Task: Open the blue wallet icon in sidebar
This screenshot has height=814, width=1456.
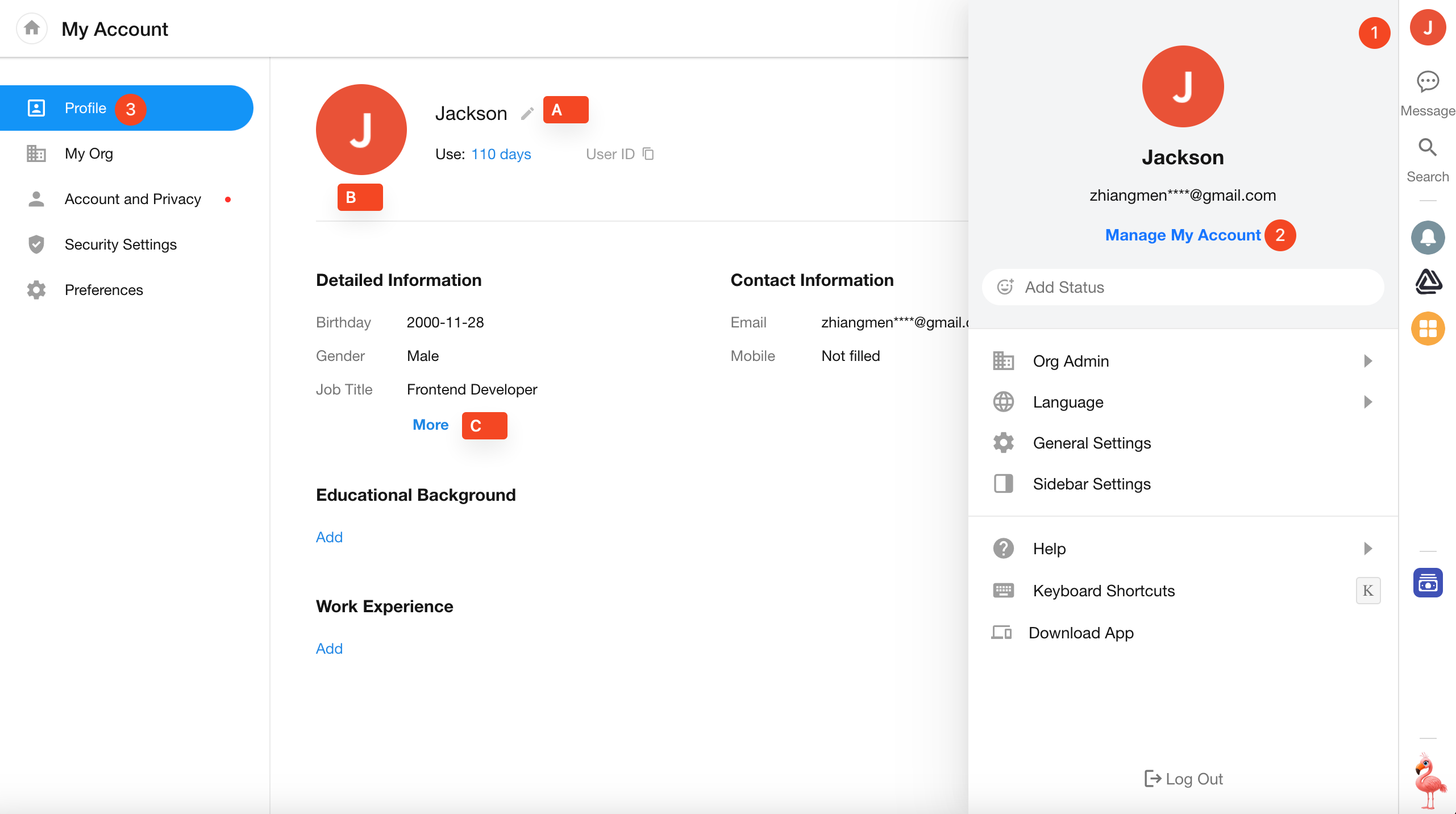Action: click(1427, 583)
